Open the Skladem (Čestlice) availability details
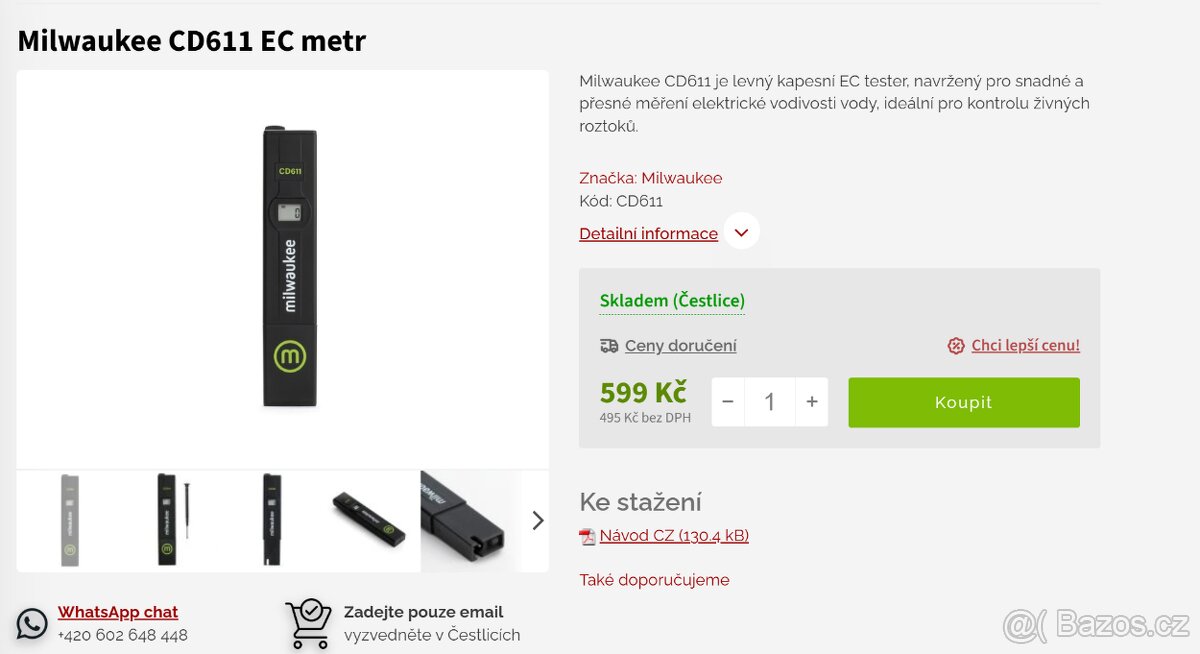 672,300
